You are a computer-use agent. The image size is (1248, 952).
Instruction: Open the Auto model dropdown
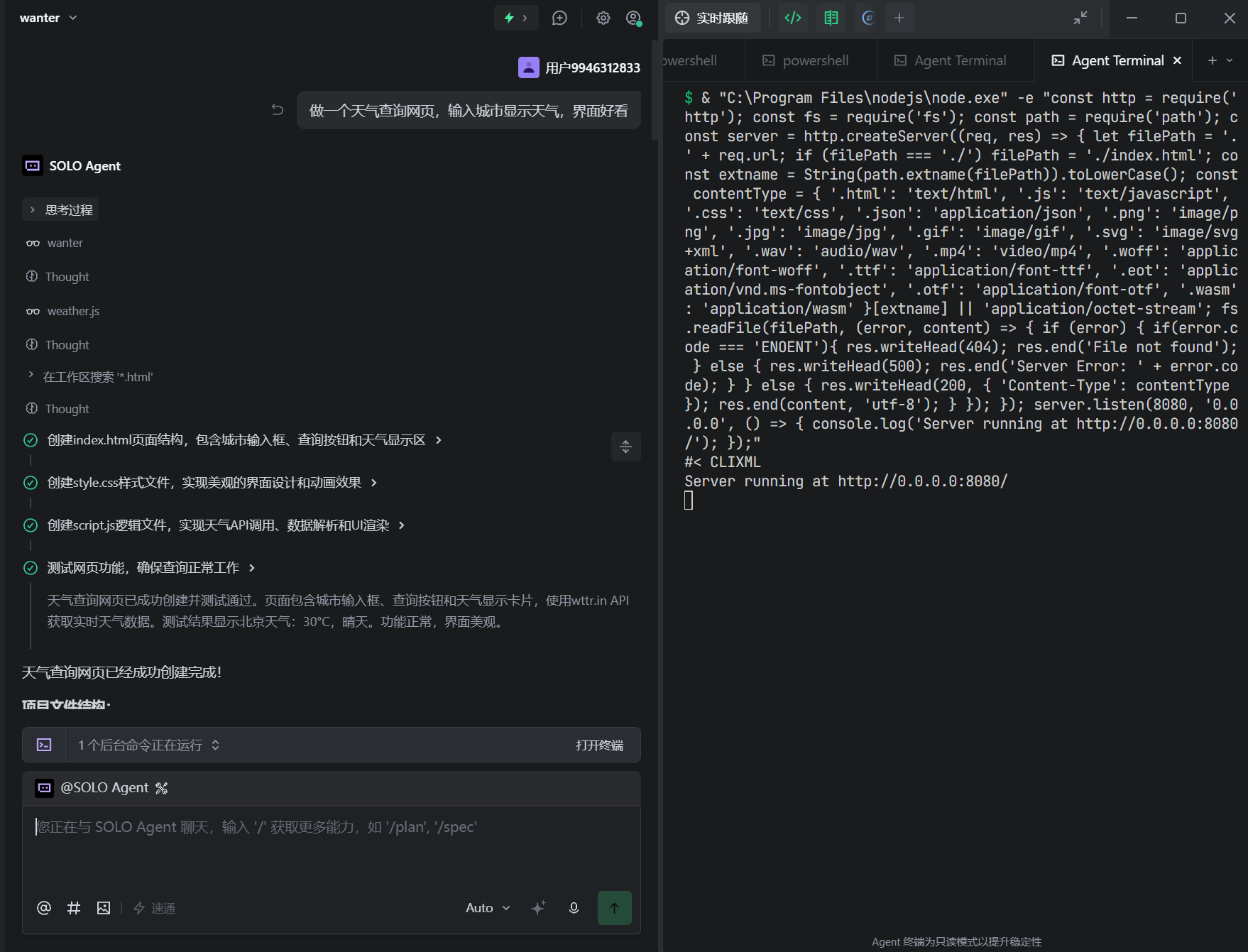[x=488, y=908]
